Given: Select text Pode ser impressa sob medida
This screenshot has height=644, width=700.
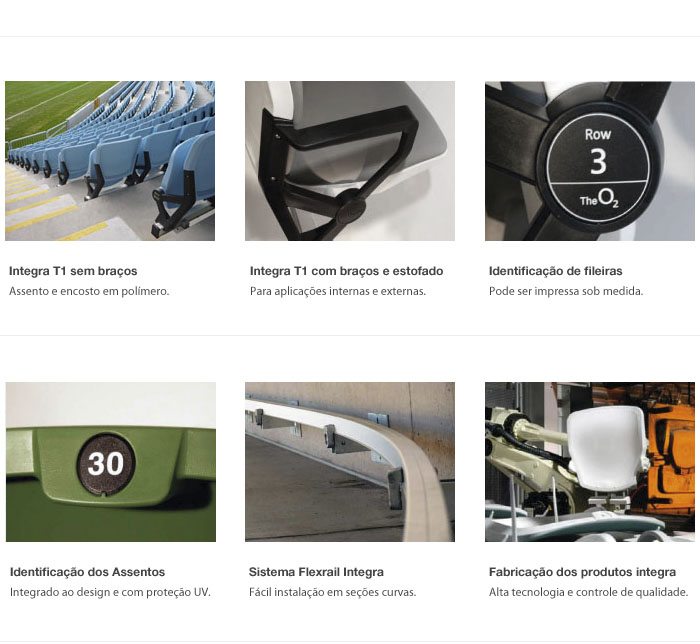Looking at the screenshot, I should [566, 291].
